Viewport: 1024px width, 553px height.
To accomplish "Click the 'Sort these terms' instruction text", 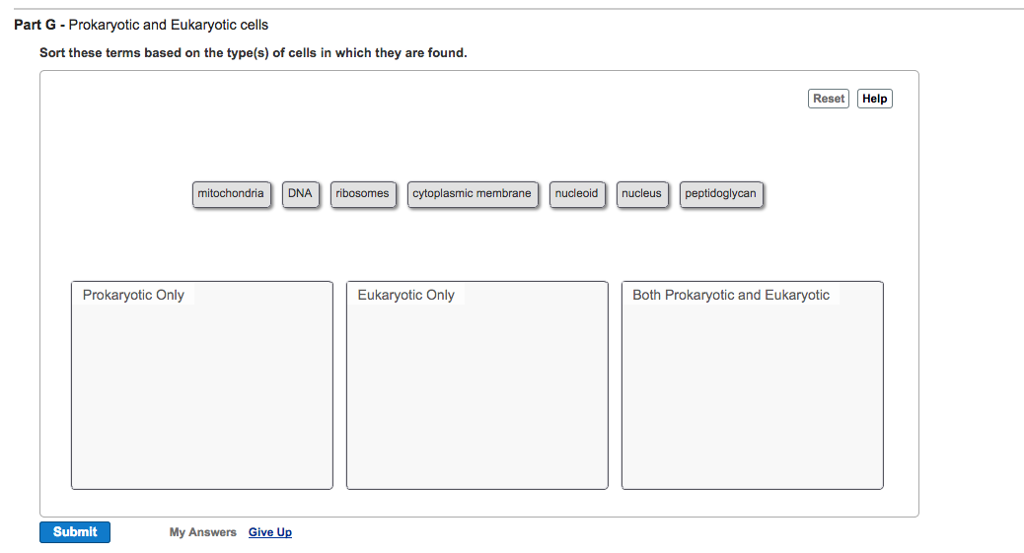I will (x=253, y=53).
